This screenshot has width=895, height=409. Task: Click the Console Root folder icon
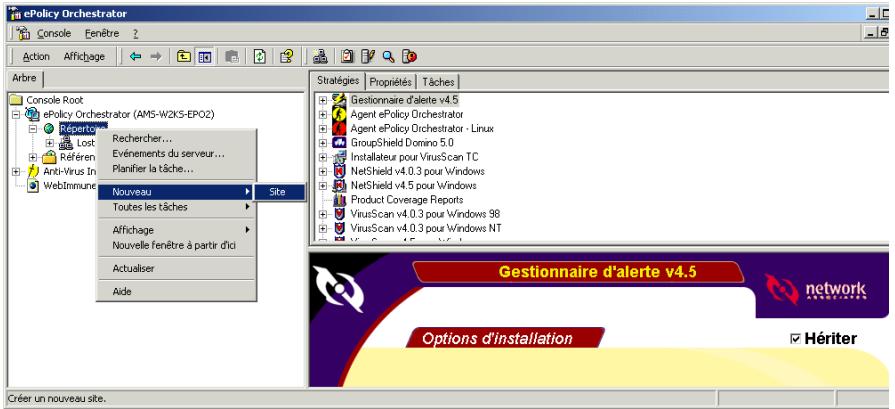click(16, 100)
